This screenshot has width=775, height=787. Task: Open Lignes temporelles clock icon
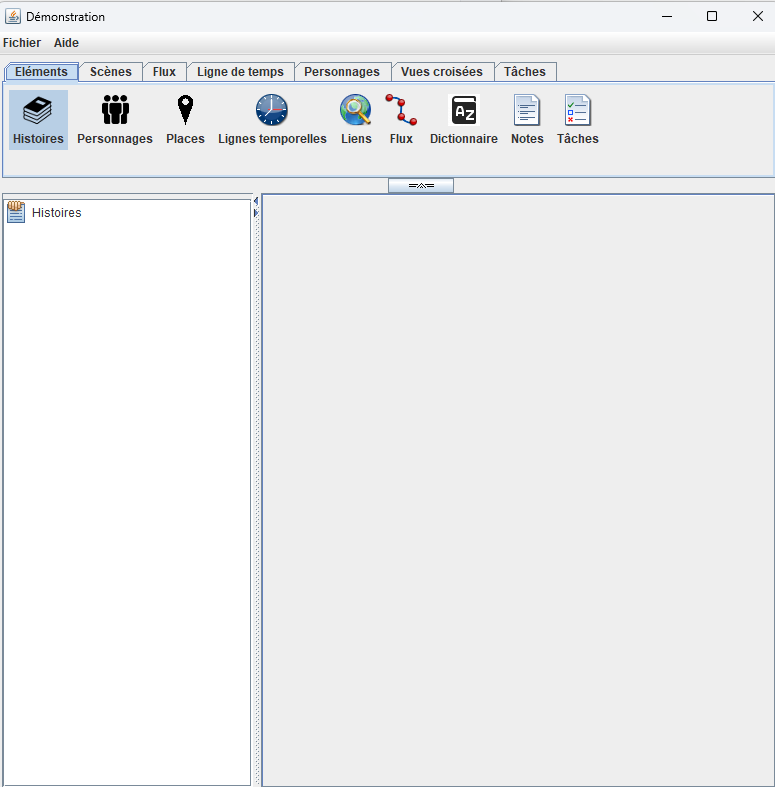click(x=272, y=110)
